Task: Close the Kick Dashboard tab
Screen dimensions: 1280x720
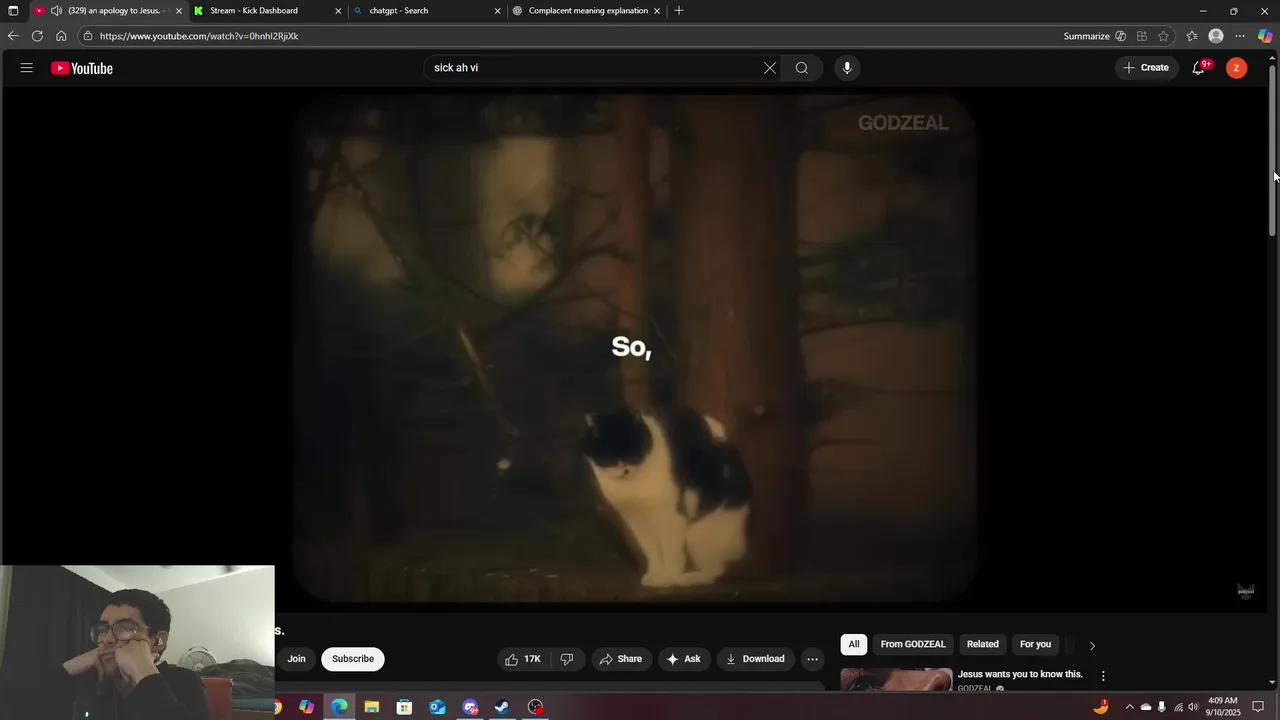Action: (x=338, y=11)
